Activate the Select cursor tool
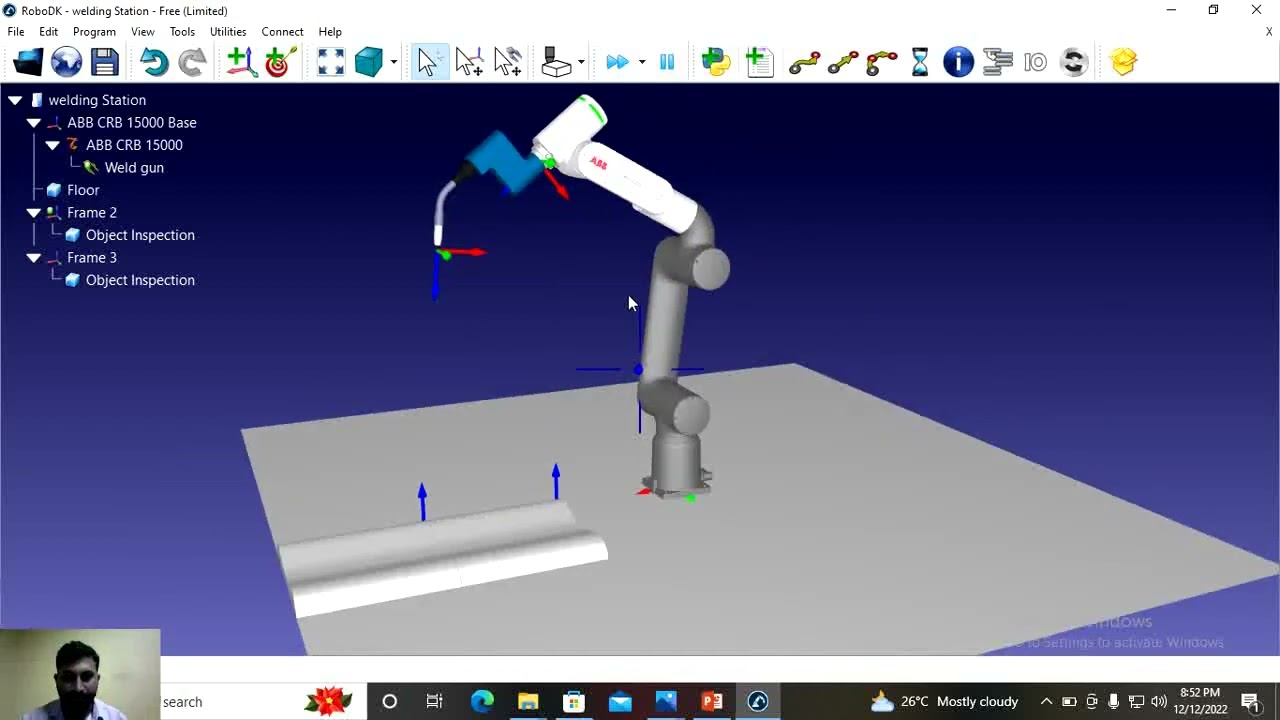 click(428, 62)
